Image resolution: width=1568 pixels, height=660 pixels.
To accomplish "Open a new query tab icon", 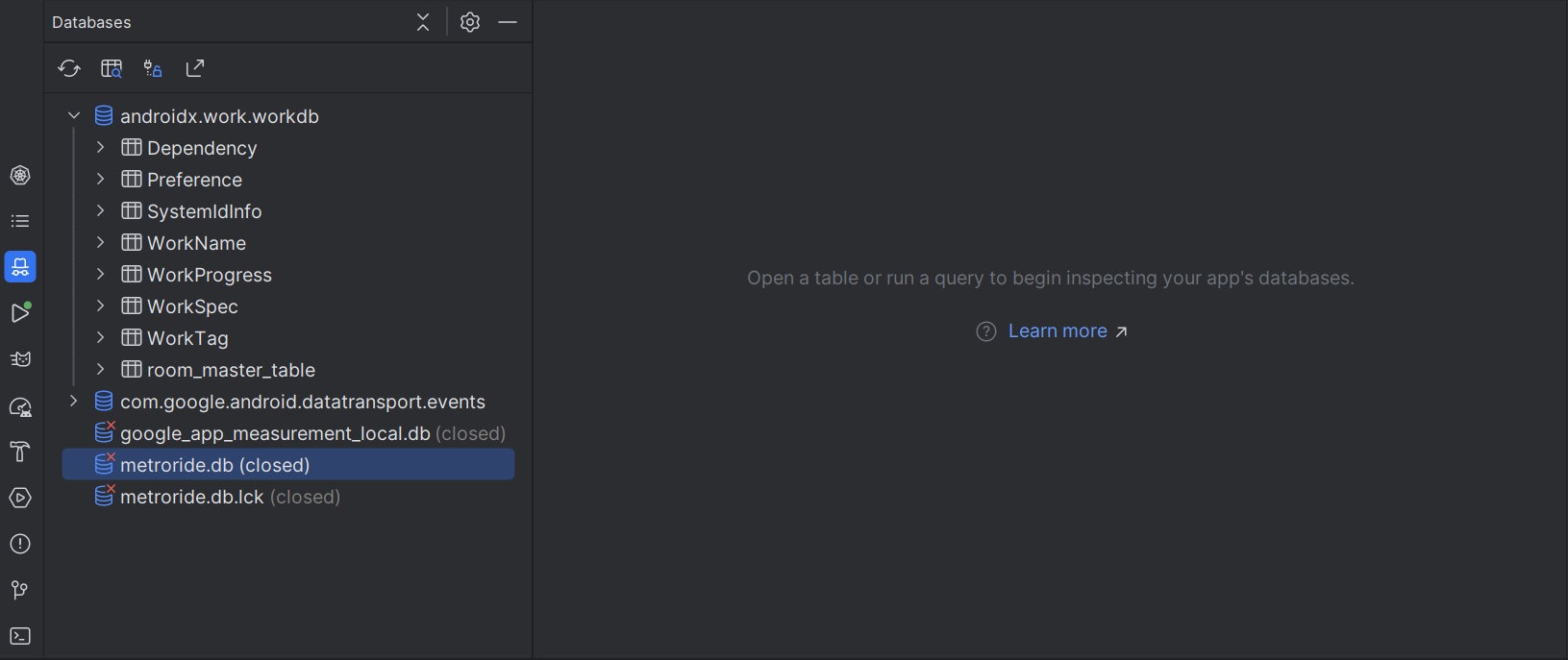I will pyautogui.click(x=112, y=68).
